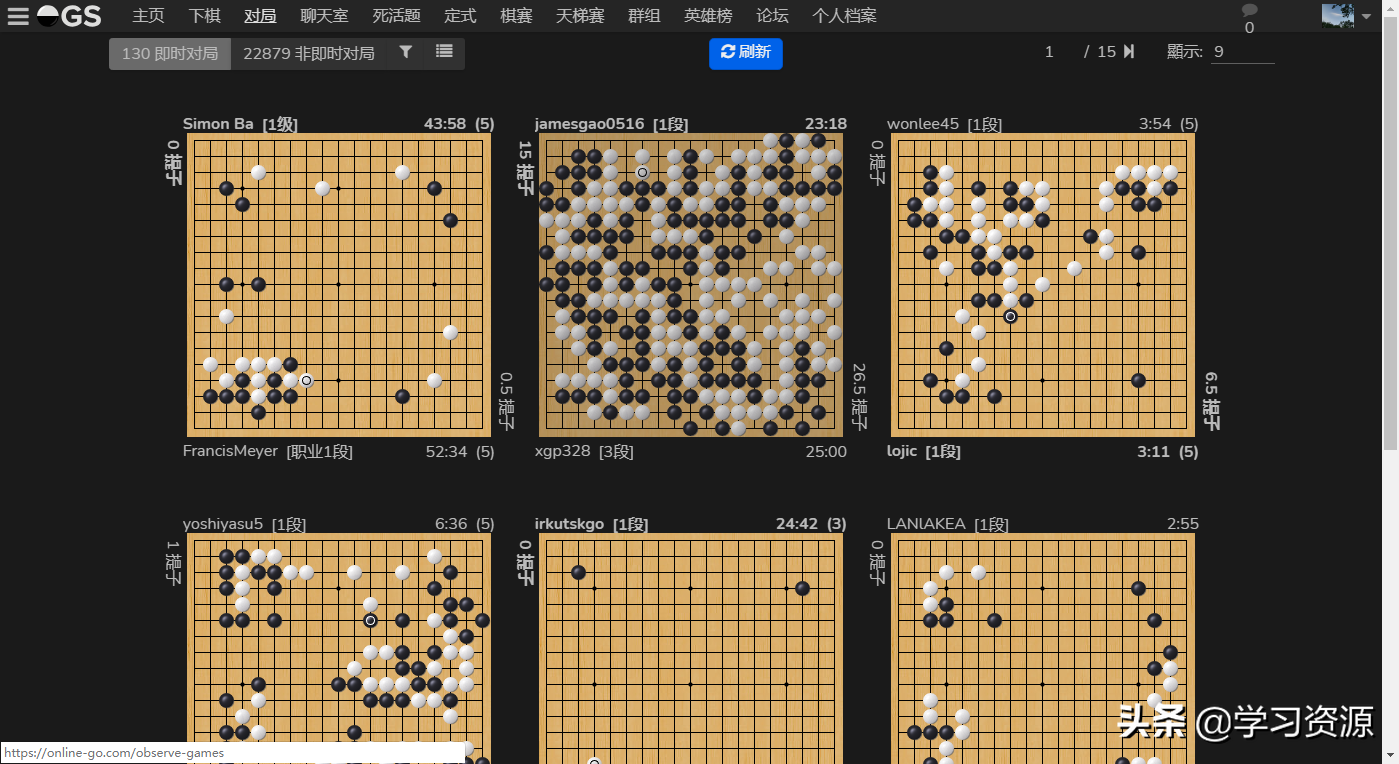Open the 个人档案 menu item
The height and width of the screenshot is (764, 1399).
[844, 16]
